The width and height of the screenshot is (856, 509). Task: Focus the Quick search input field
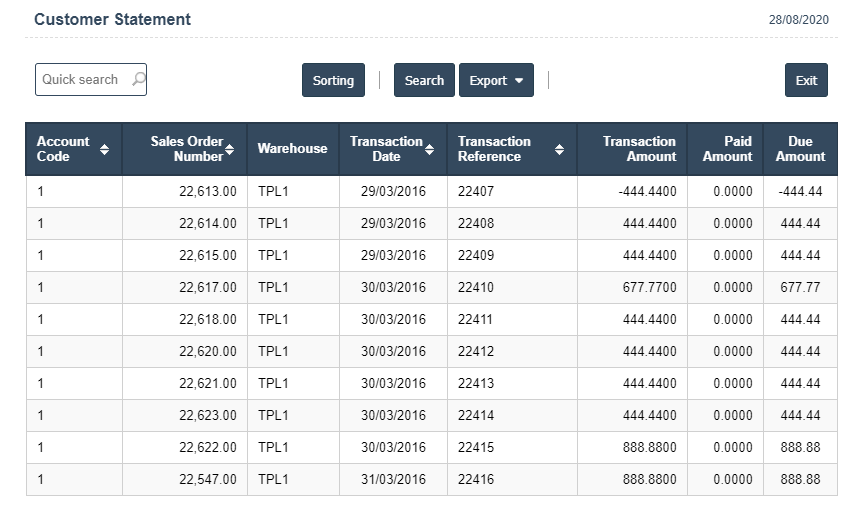(x=80, y=80)
